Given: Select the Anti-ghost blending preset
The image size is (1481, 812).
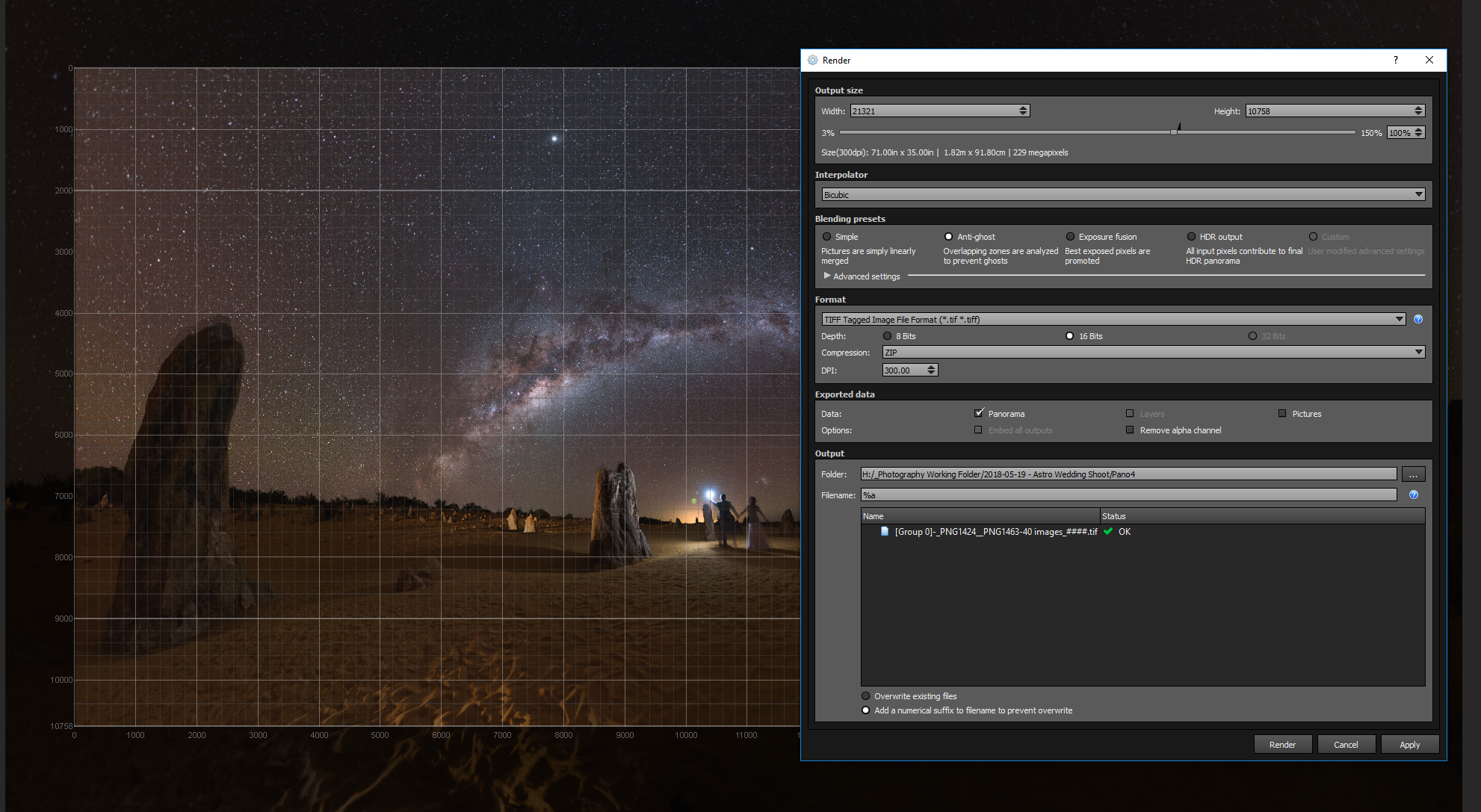Looking at the screenshot, I should pyautogui.click(x=949, y=237).
